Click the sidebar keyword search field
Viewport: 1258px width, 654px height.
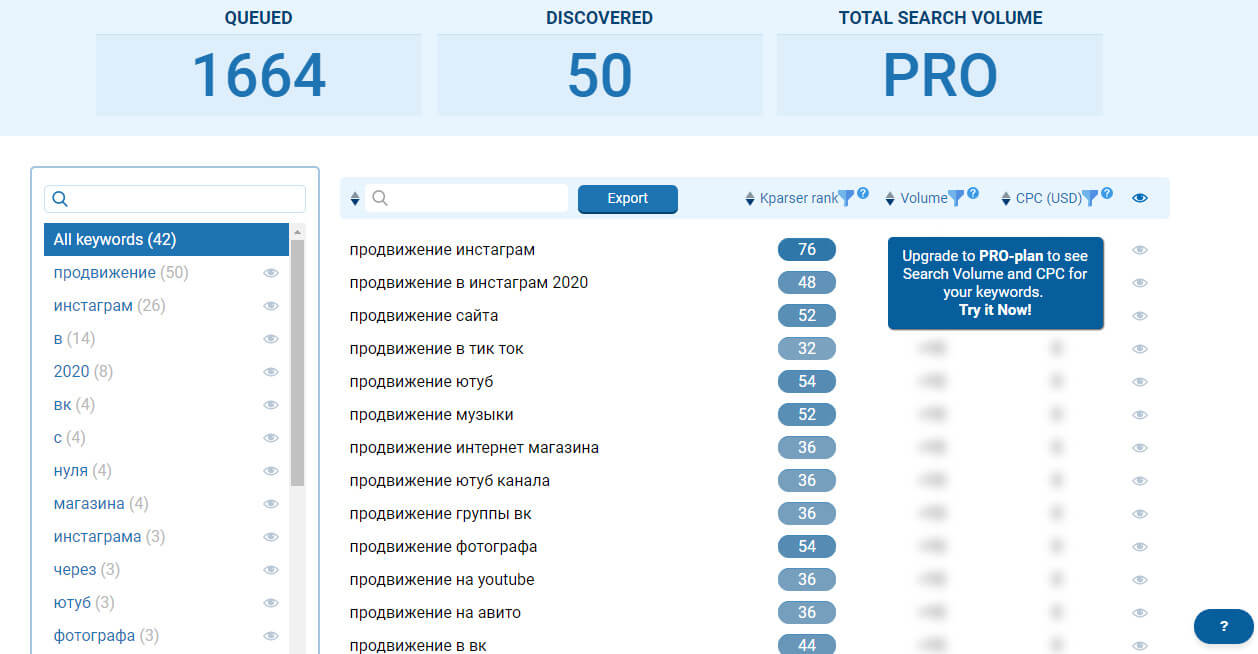click(x=175, y=199)
